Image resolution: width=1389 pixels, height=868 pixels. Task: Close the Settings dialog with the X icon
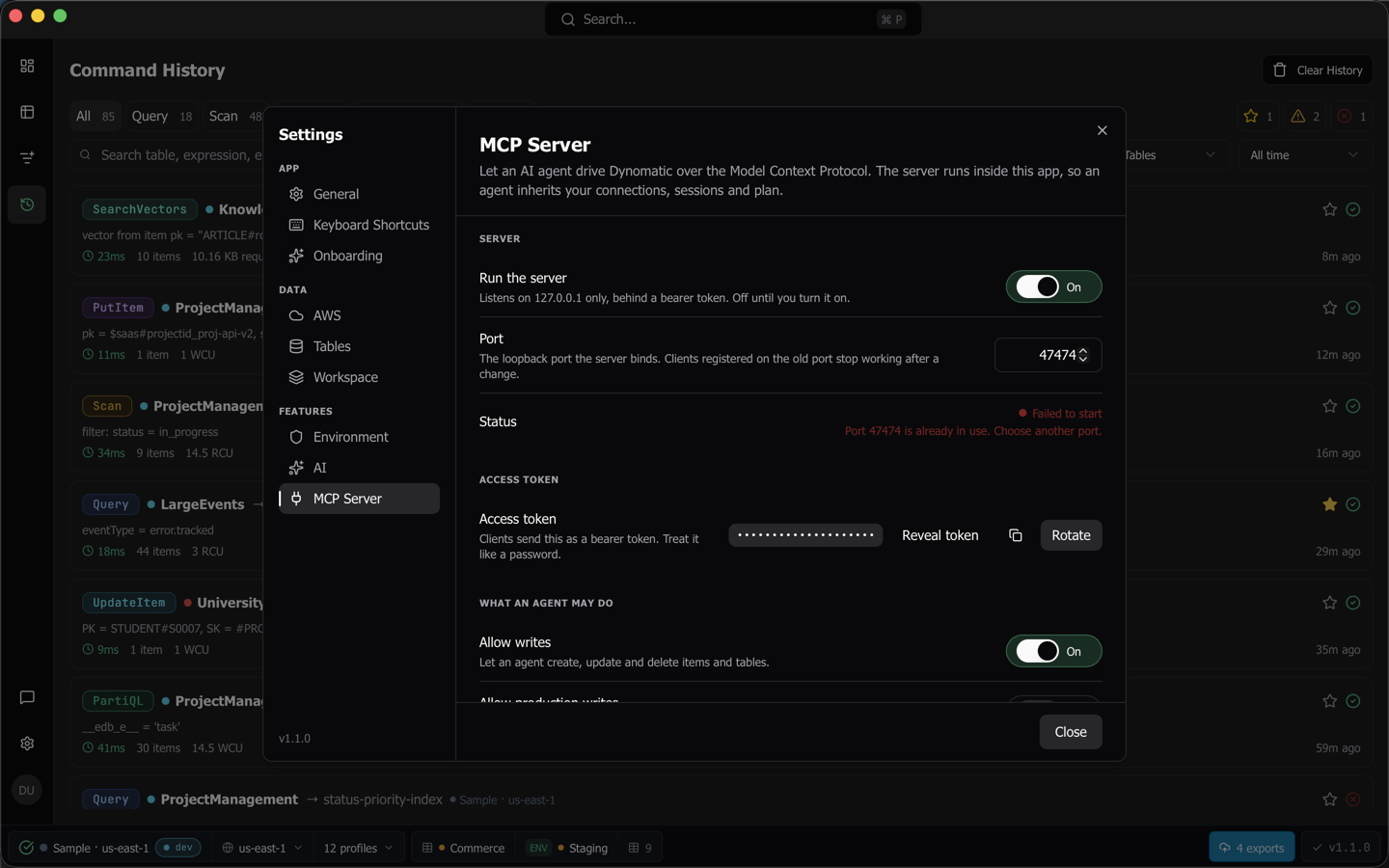coord(1103,130)
